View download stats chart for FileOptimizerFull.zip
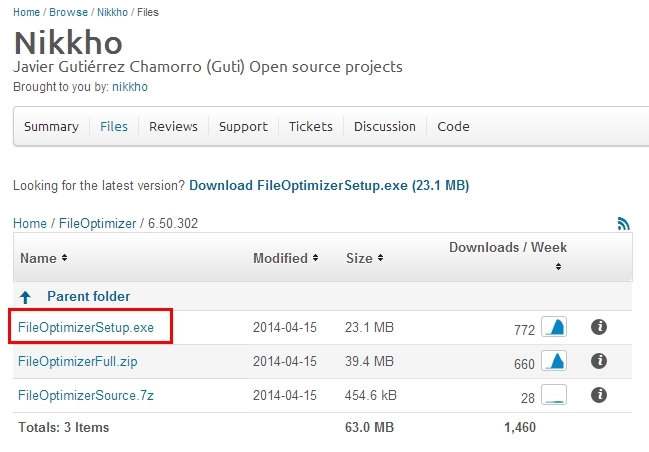This screenshot has width=649, height=452. coord(554,361)
